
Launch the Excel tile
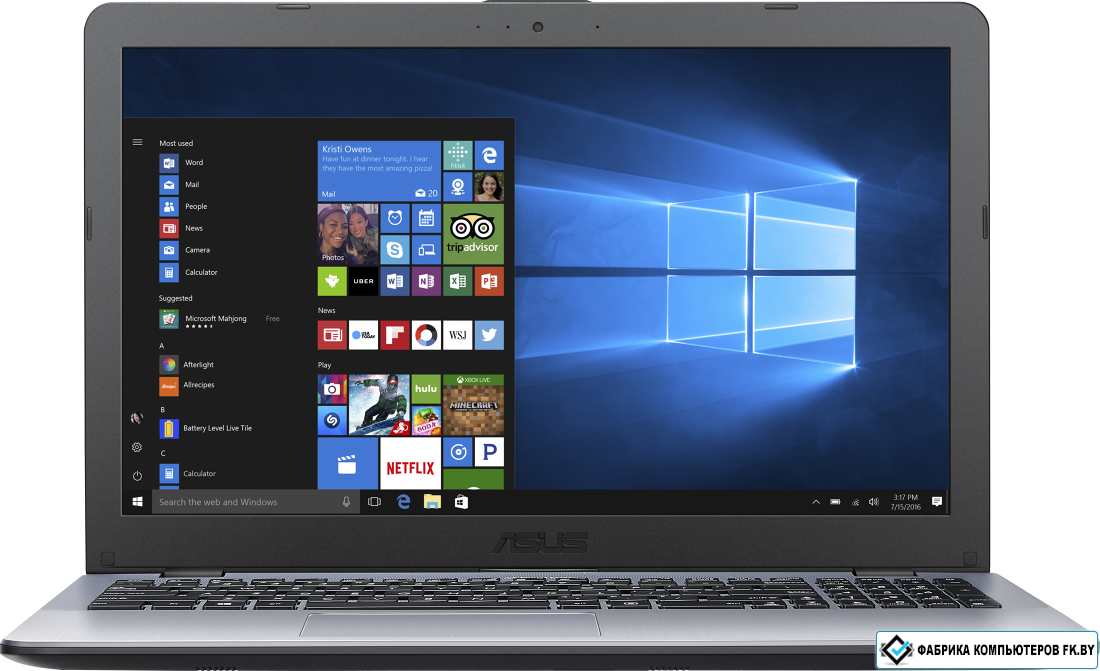[457, 281]
